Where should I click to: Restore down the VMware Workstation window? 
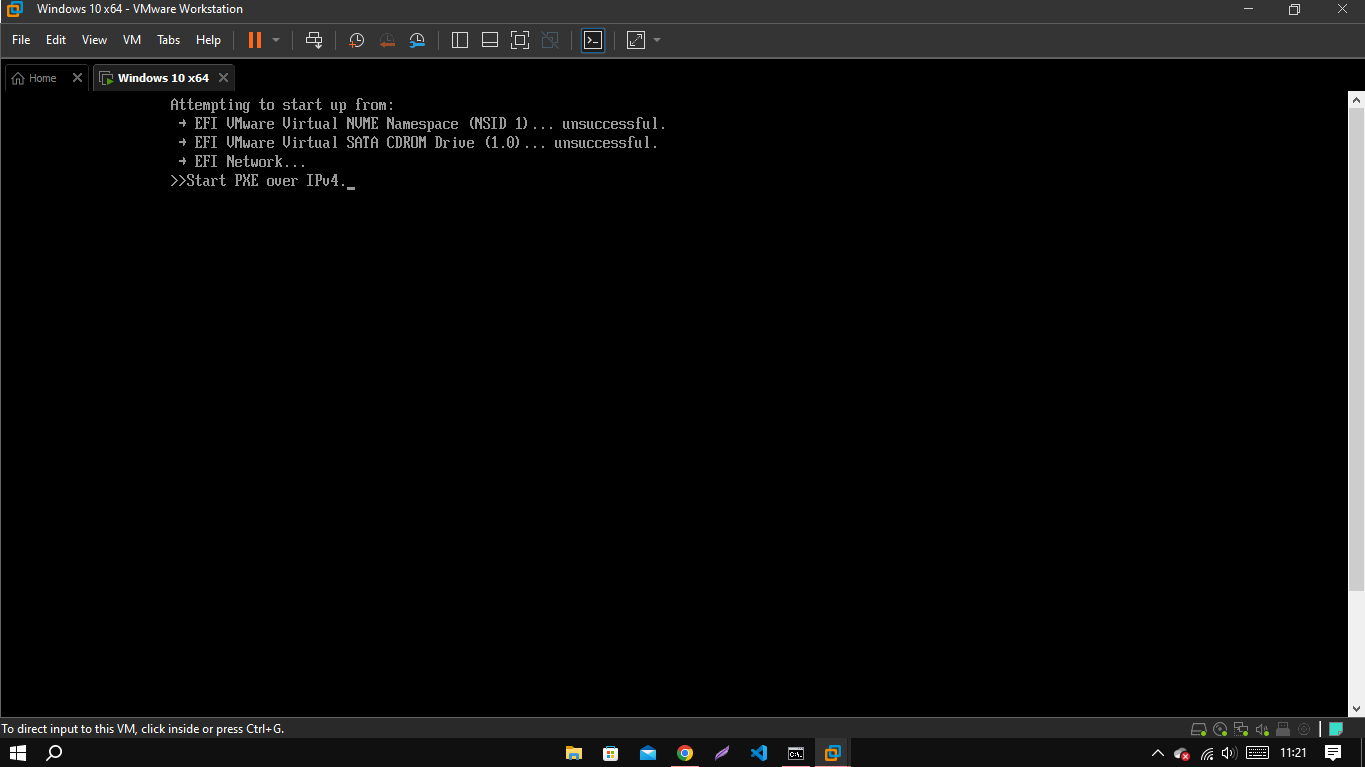pyautogui.click(x=1294, y=10)
